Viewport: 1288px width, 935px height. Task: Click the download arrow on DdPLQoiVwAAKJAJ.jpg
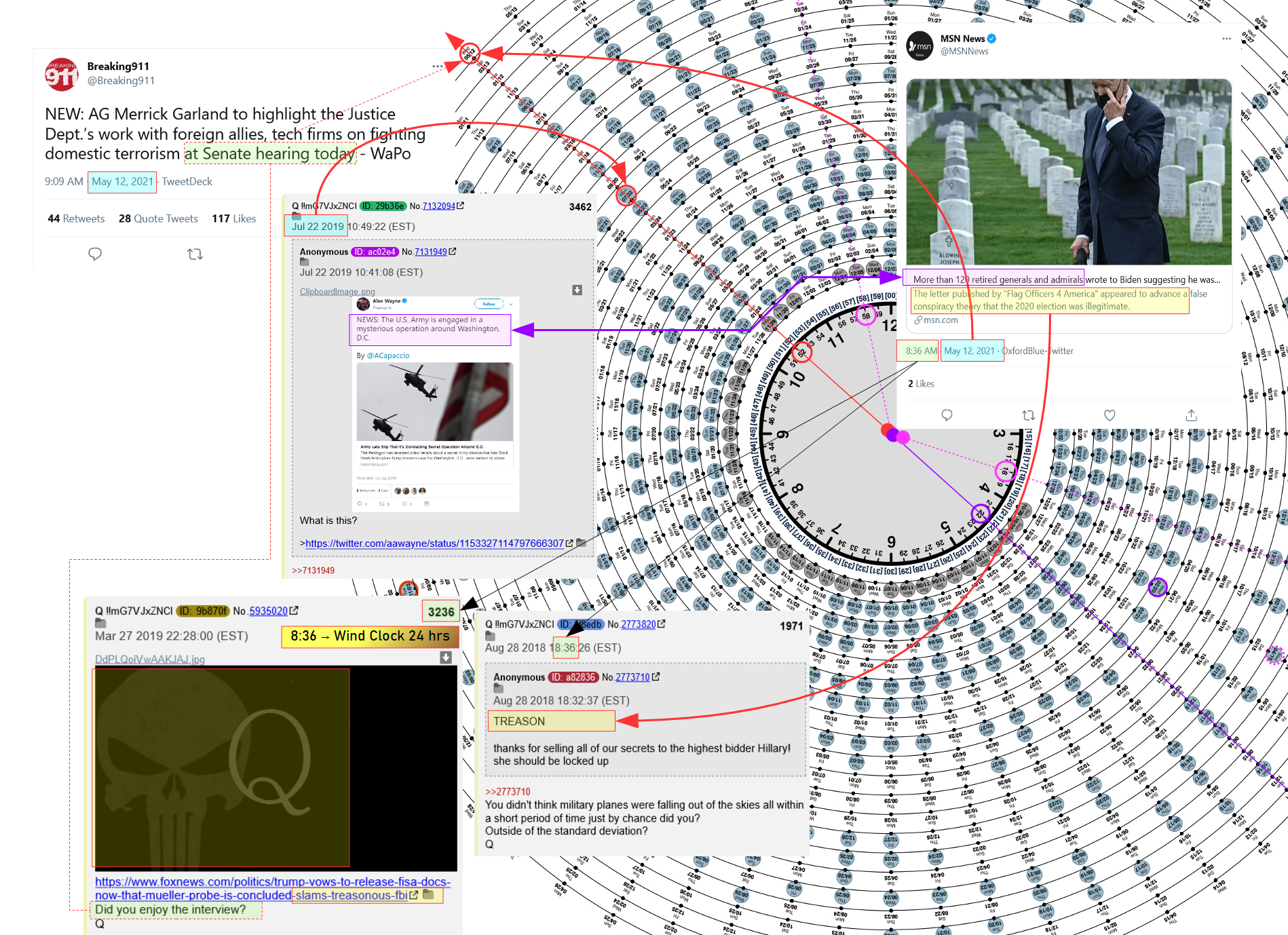tap(446, 657)
